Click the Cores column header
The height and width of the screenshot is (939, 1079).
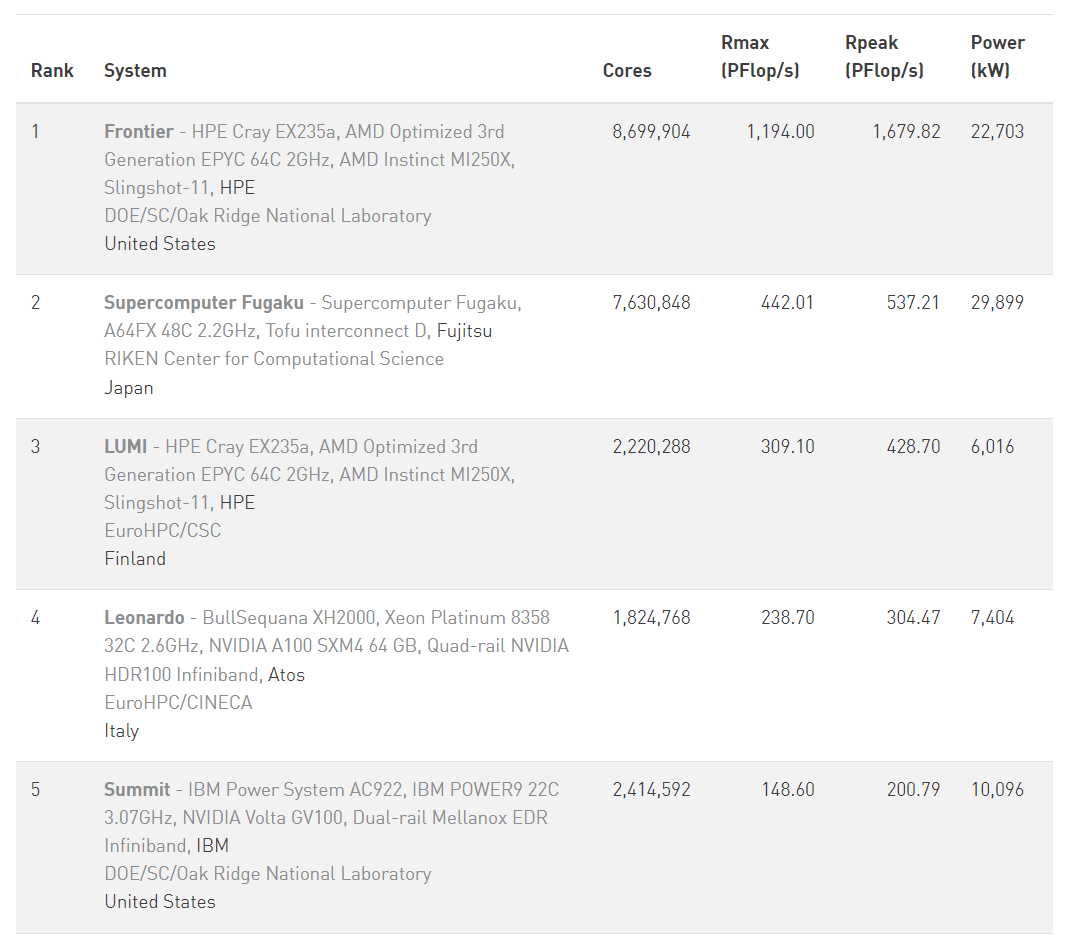(627, 71)
